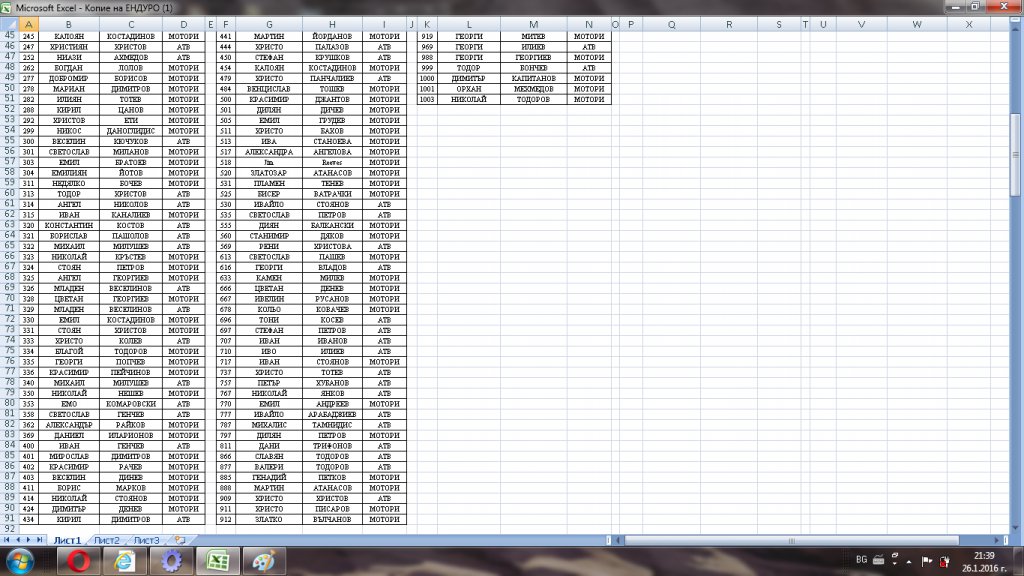Open the language bar options arrow

[x=895, y=563]
